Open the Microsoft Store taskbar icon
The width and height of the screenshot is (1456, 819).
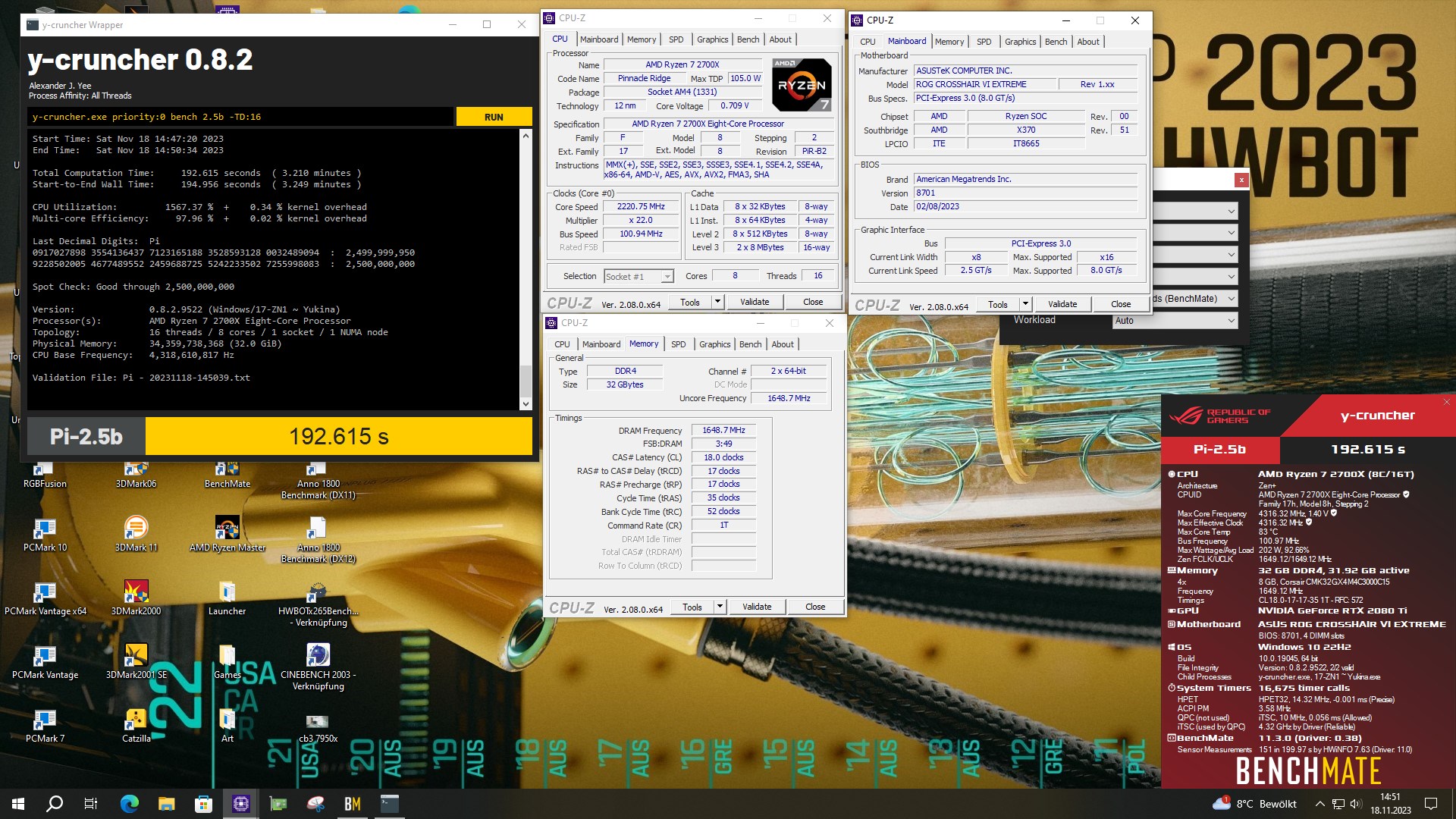[x=203, y=804]
